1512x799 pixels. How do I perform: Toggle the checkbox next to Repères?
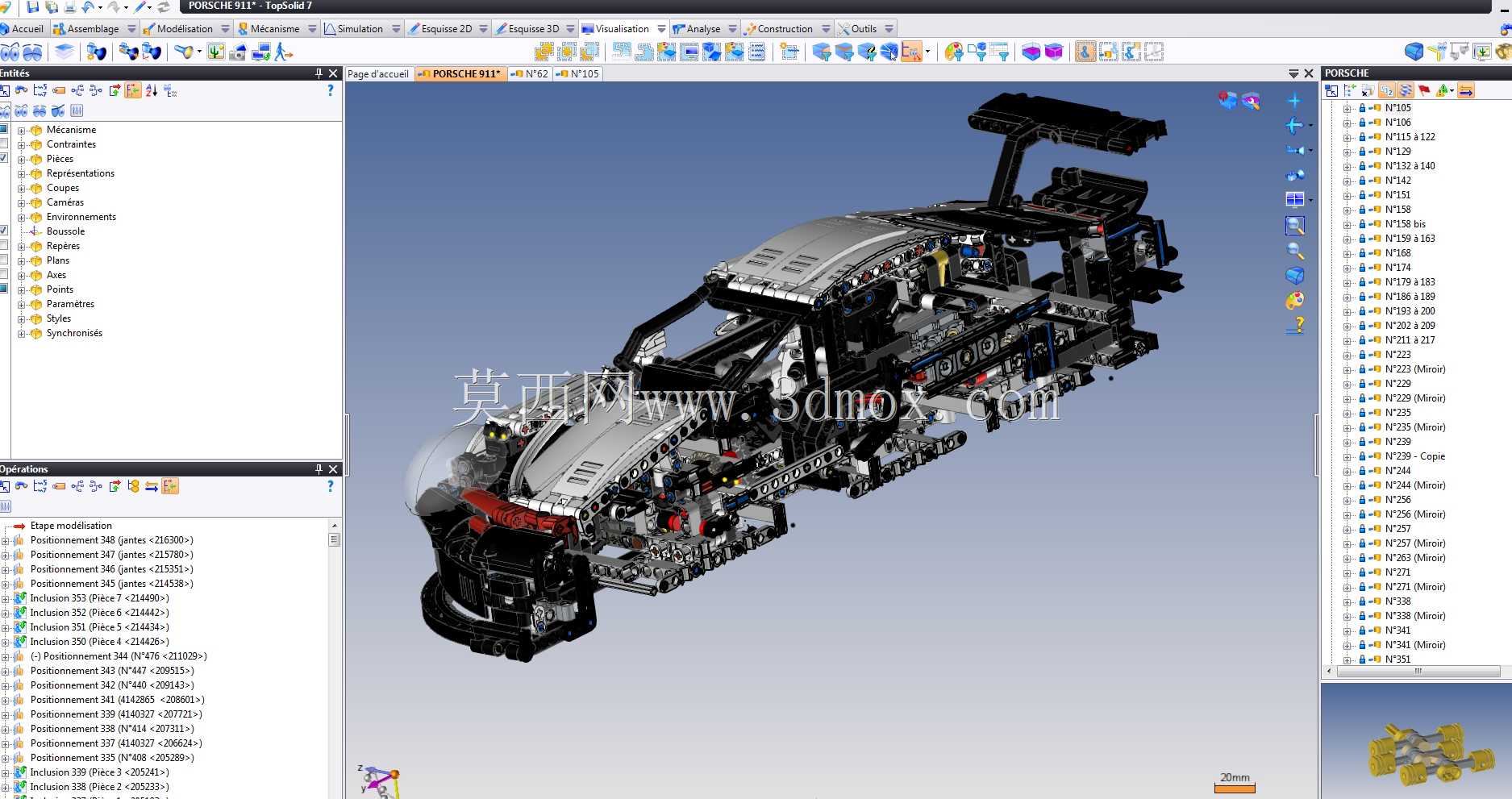pos(3,244)
